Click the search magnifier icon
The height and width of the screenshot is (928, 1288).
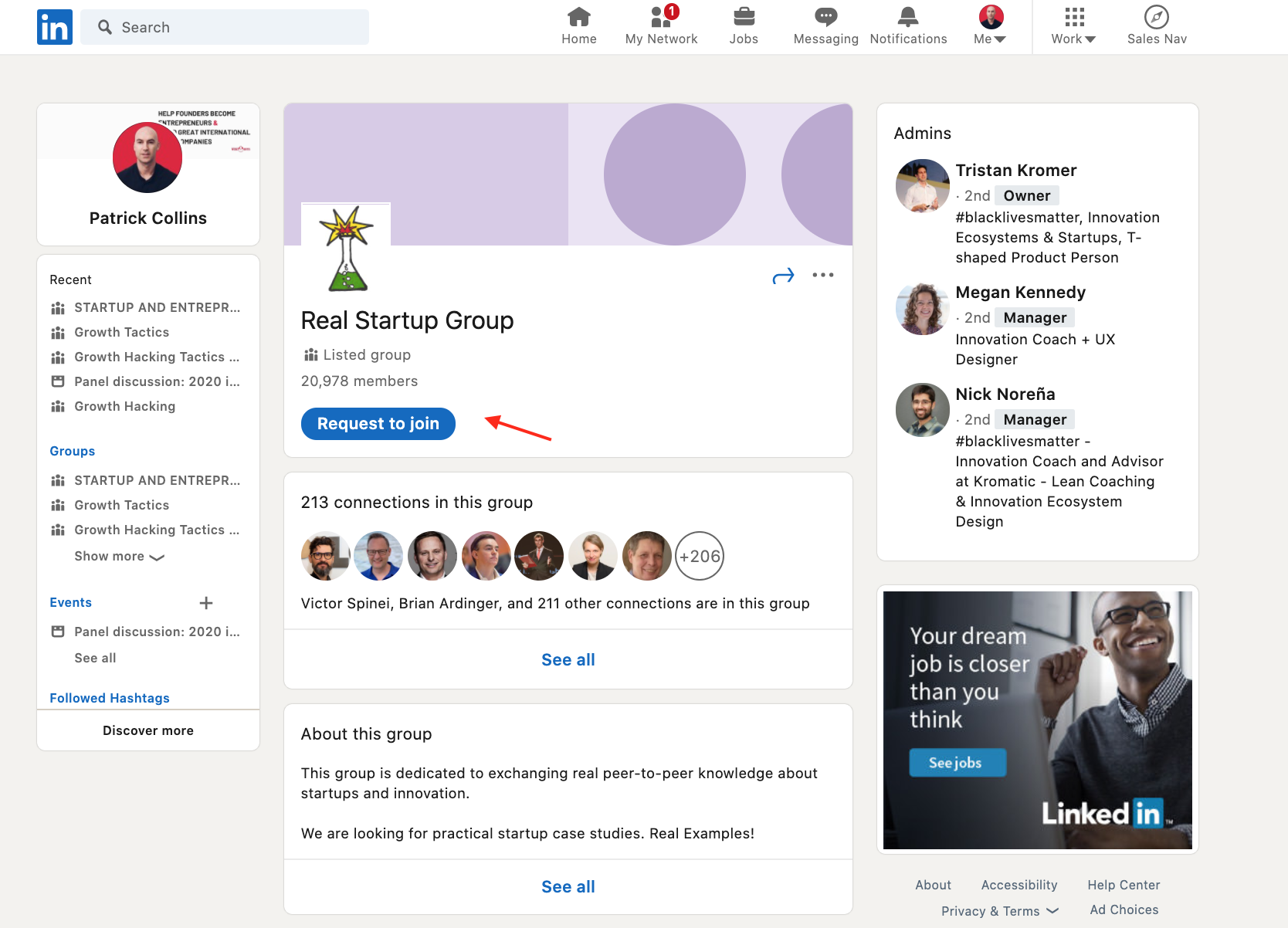(x=105, y=27)
